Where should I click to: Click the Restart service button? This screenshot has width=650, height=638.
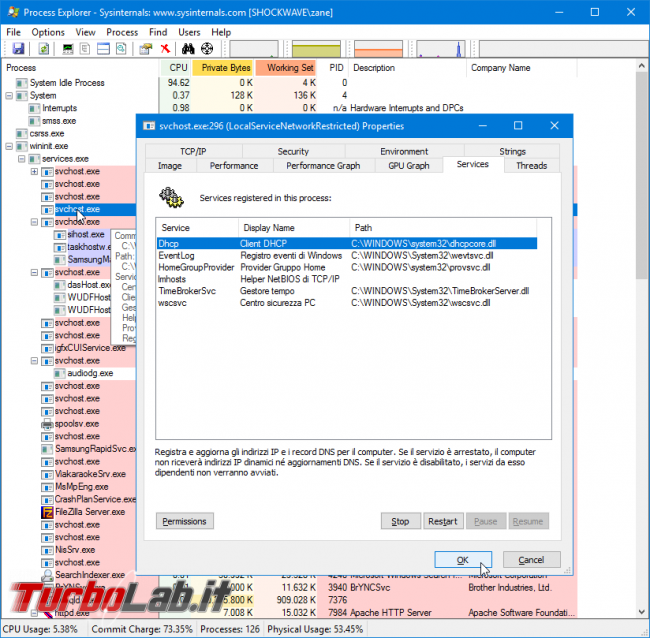tap(443, 521)
